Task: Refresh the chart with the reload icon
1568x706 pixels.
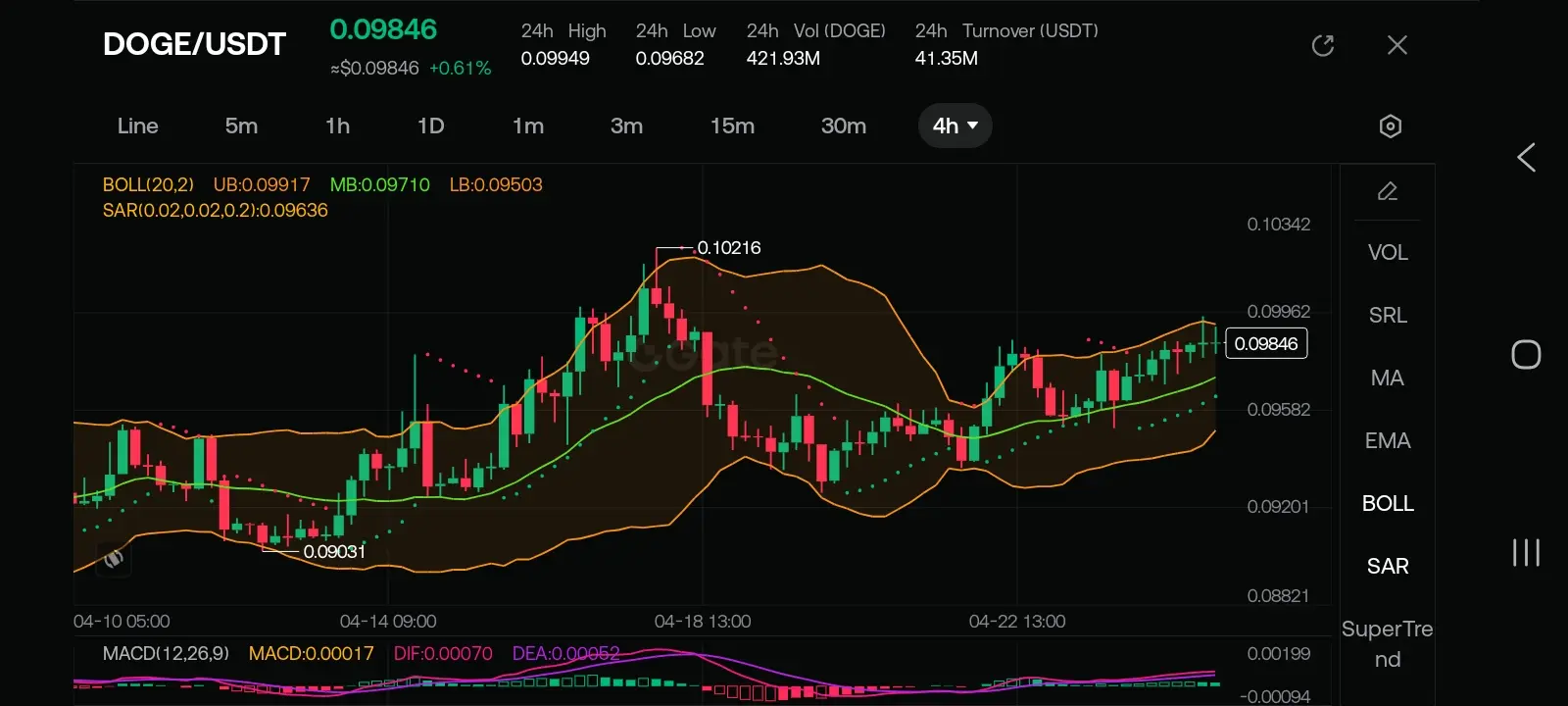Action: pyautogui.click(x=1323, y=45)
